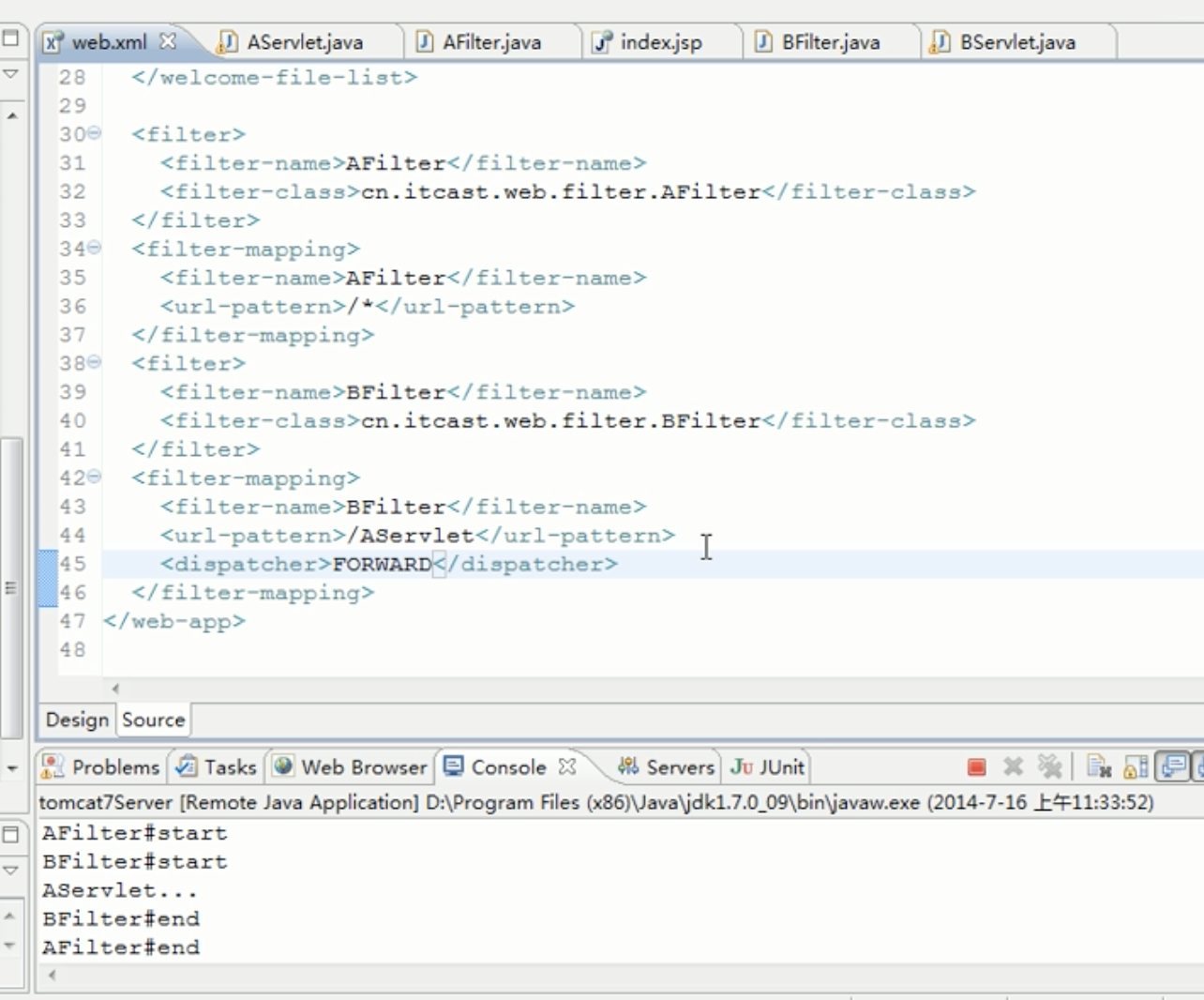Click the restore icon beside the console output

(10, 834)
